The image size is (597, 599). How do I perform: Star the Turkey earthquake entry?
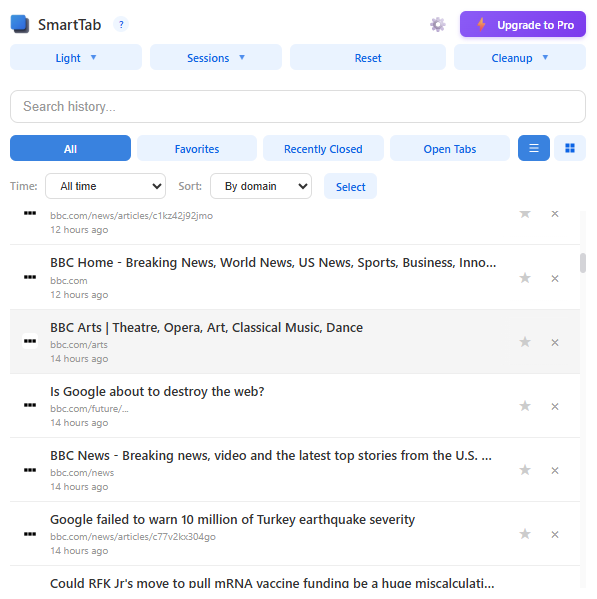(x=525, y=534)
